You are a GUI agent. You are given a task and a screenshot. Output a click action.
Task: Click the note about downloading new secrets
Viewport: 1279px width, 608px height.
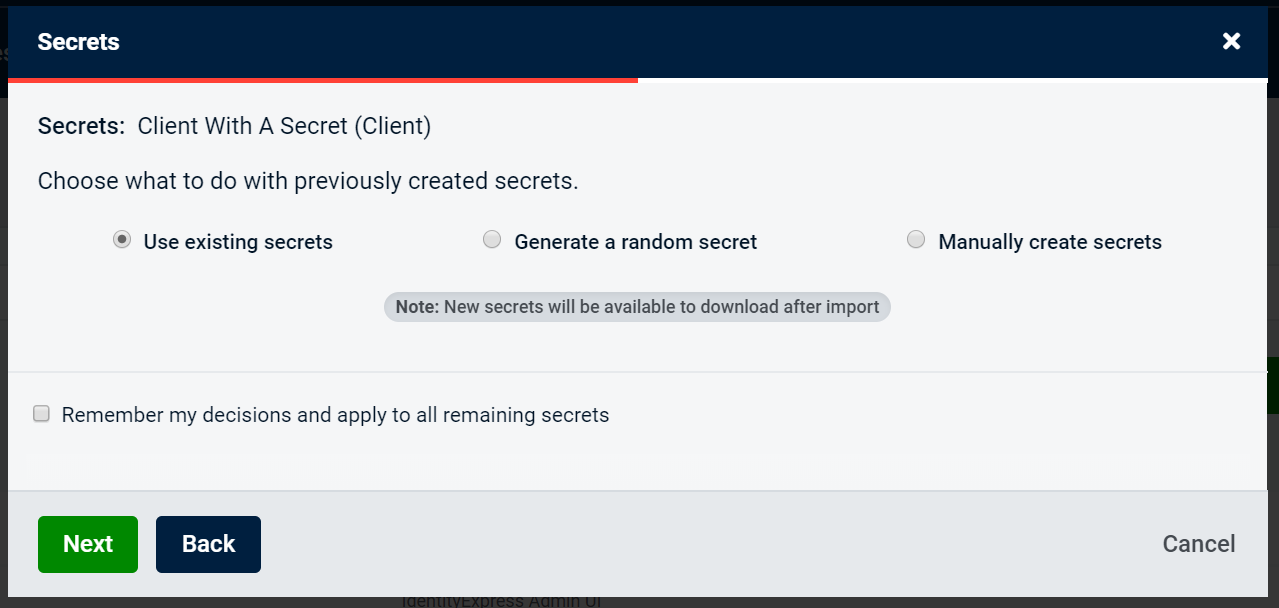636,306
